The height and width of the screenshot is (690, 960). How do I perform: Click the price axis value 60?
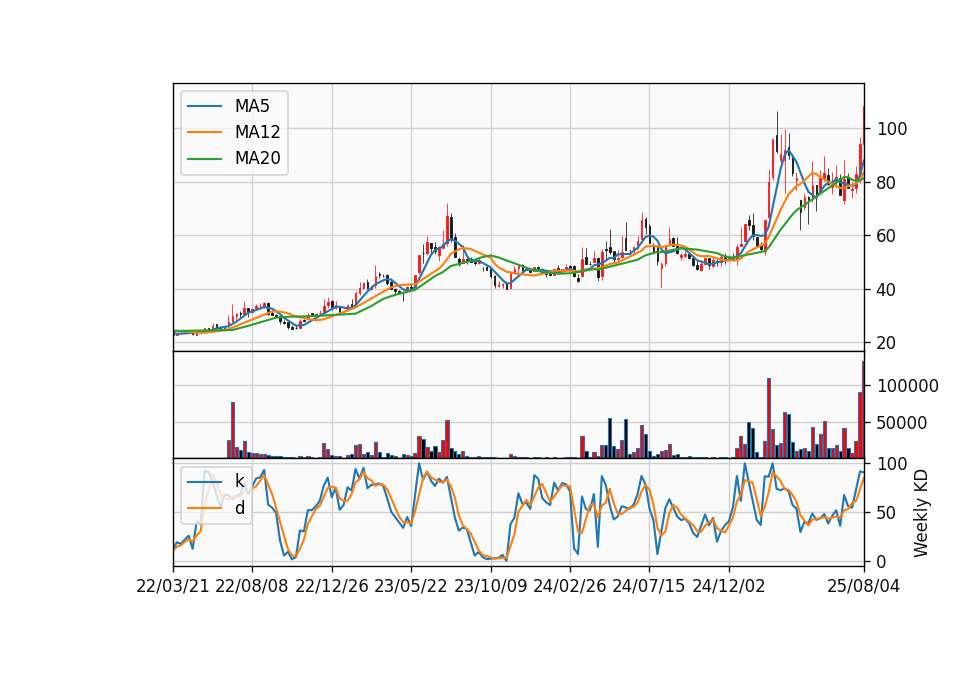click(885, 236)
